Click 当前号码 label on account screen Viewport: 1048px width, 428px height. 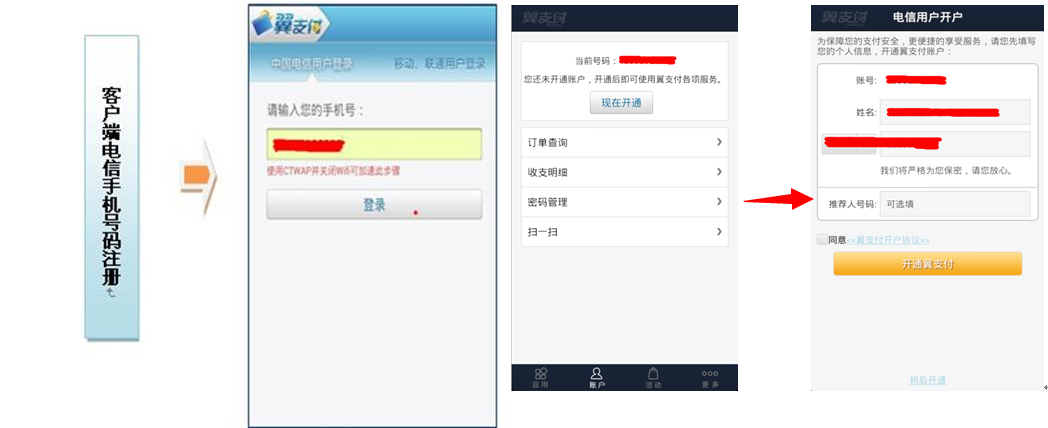597,61
